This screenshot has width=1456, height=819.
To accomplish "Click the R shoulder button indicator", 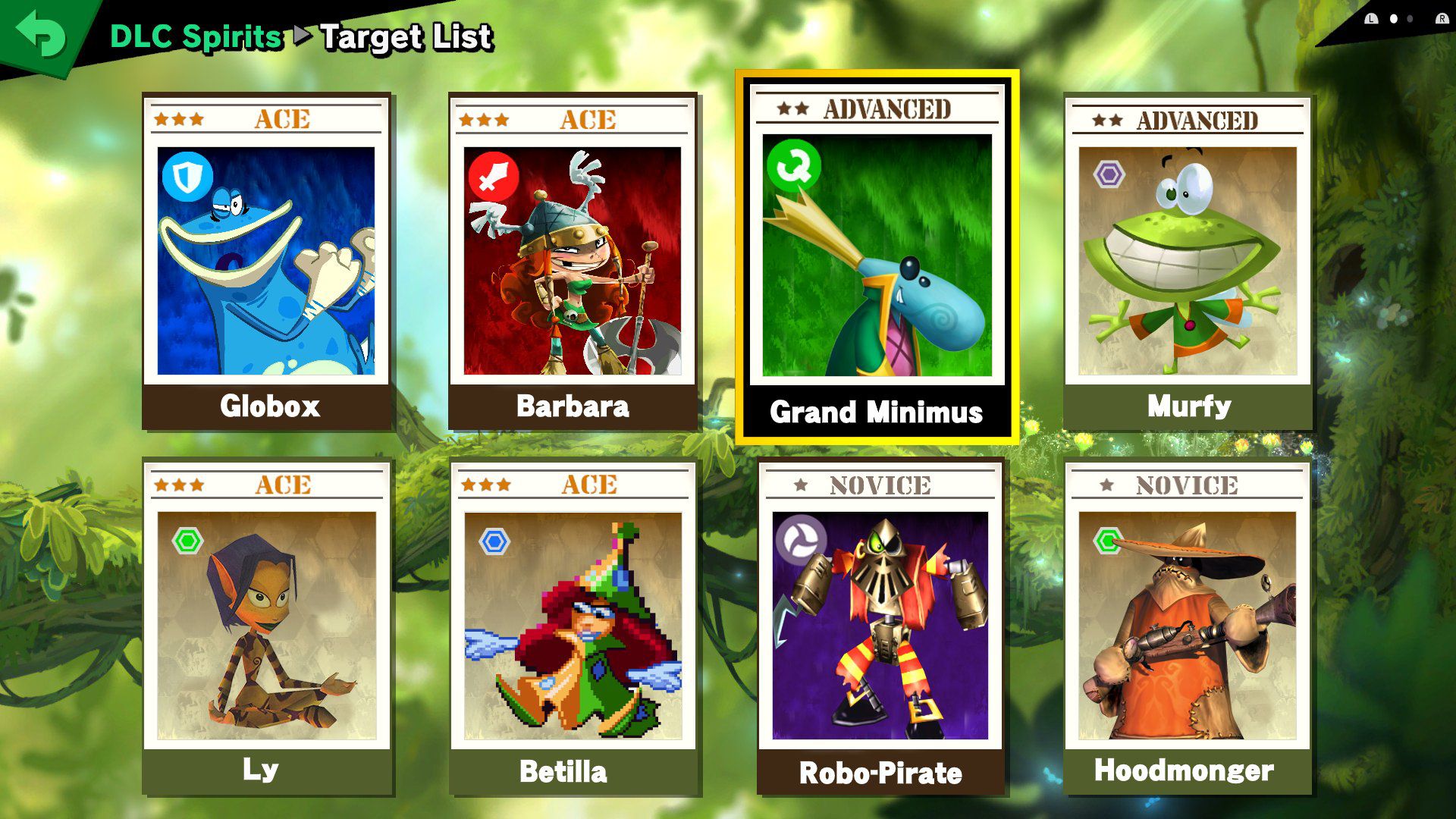I will click(x=1442, y=18).
